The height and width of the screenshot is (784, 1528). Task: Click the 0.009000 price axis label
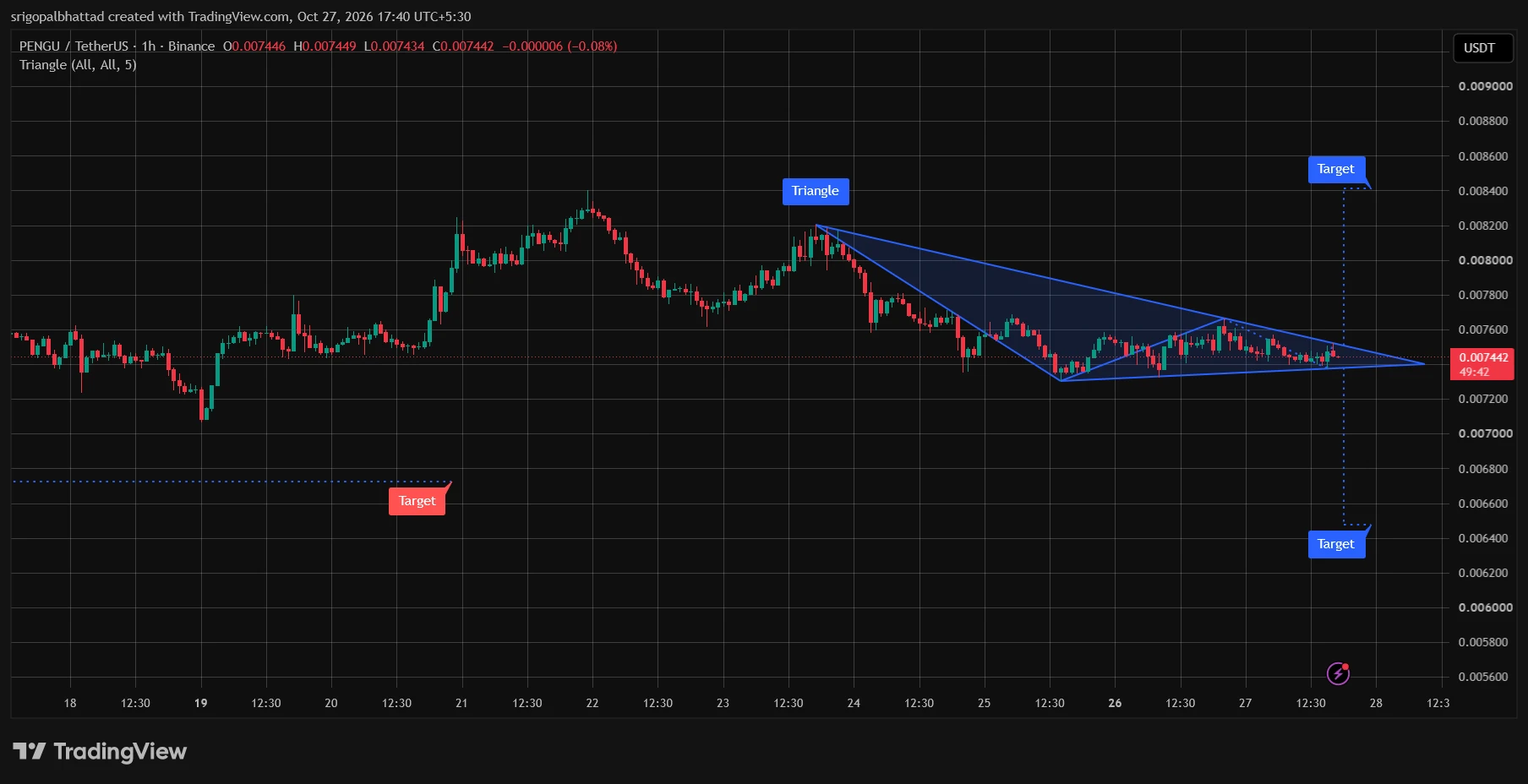tap(1485, 86)
